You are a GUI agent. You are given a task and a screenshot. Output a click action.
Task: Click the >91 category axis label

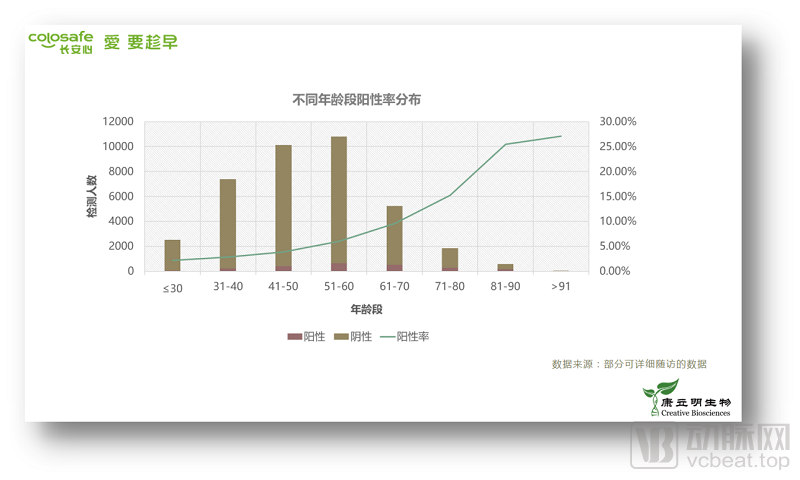560,288
